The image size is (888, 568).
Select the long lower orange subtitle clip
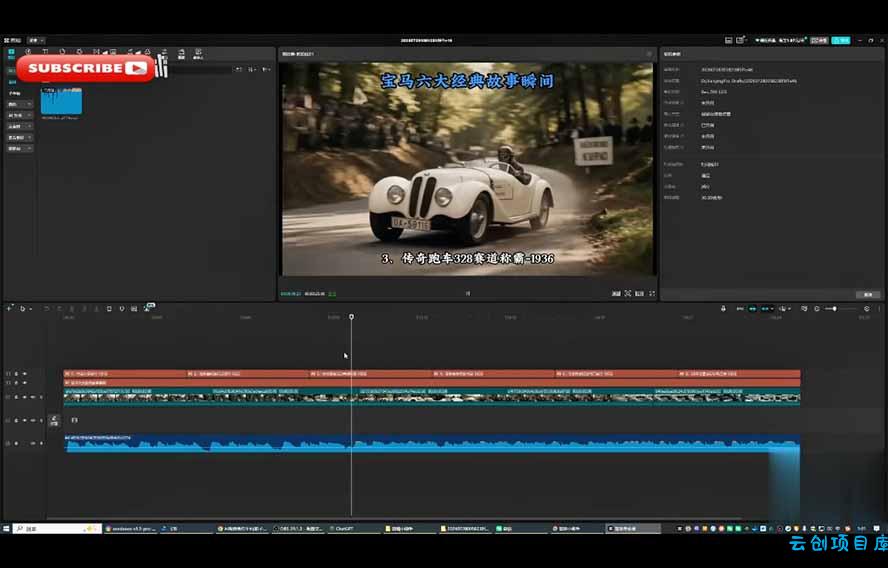432,383
